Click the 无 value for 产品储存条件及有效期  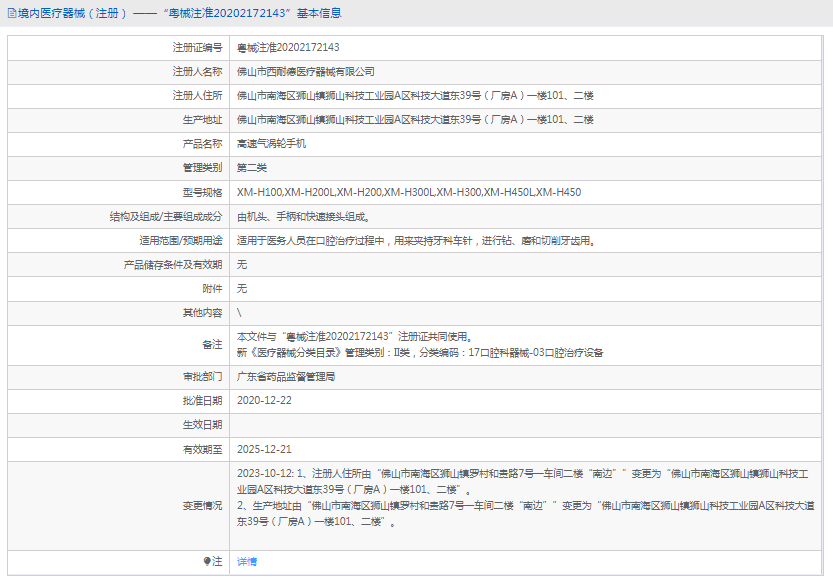[242, 265]
